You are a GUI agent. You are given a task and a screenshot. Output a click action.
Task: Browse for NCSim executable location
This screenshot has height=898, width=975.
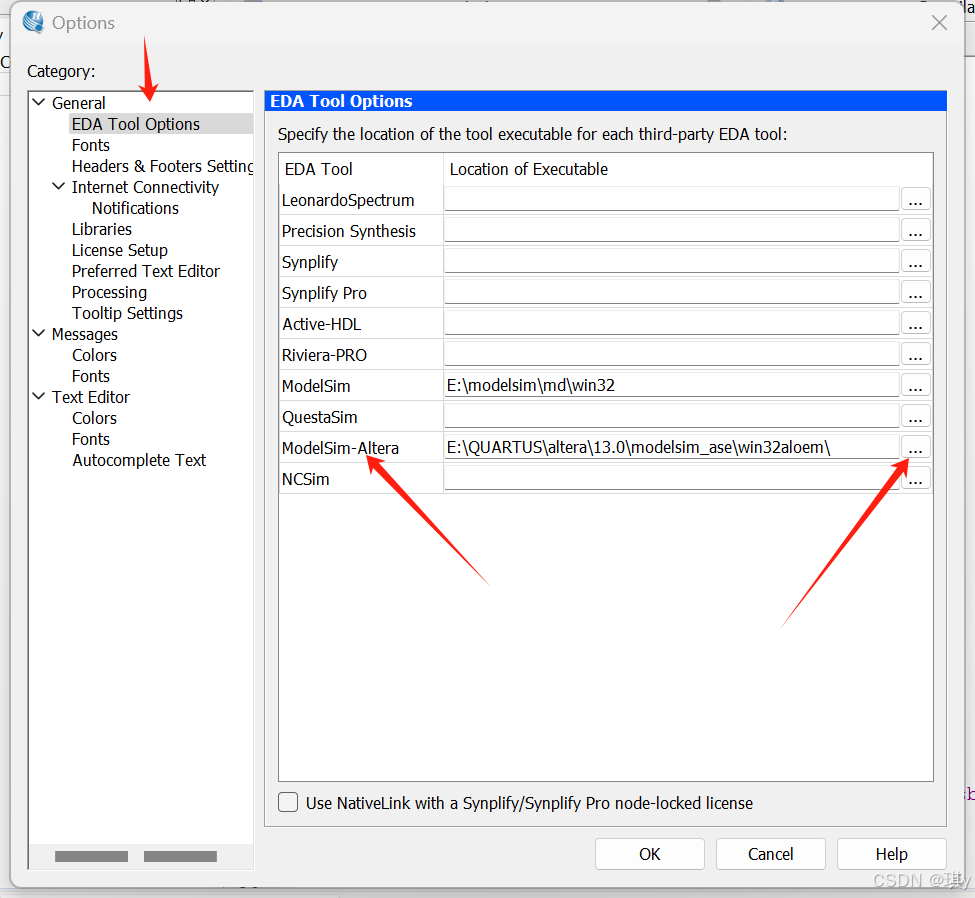(x=915, y=478)
